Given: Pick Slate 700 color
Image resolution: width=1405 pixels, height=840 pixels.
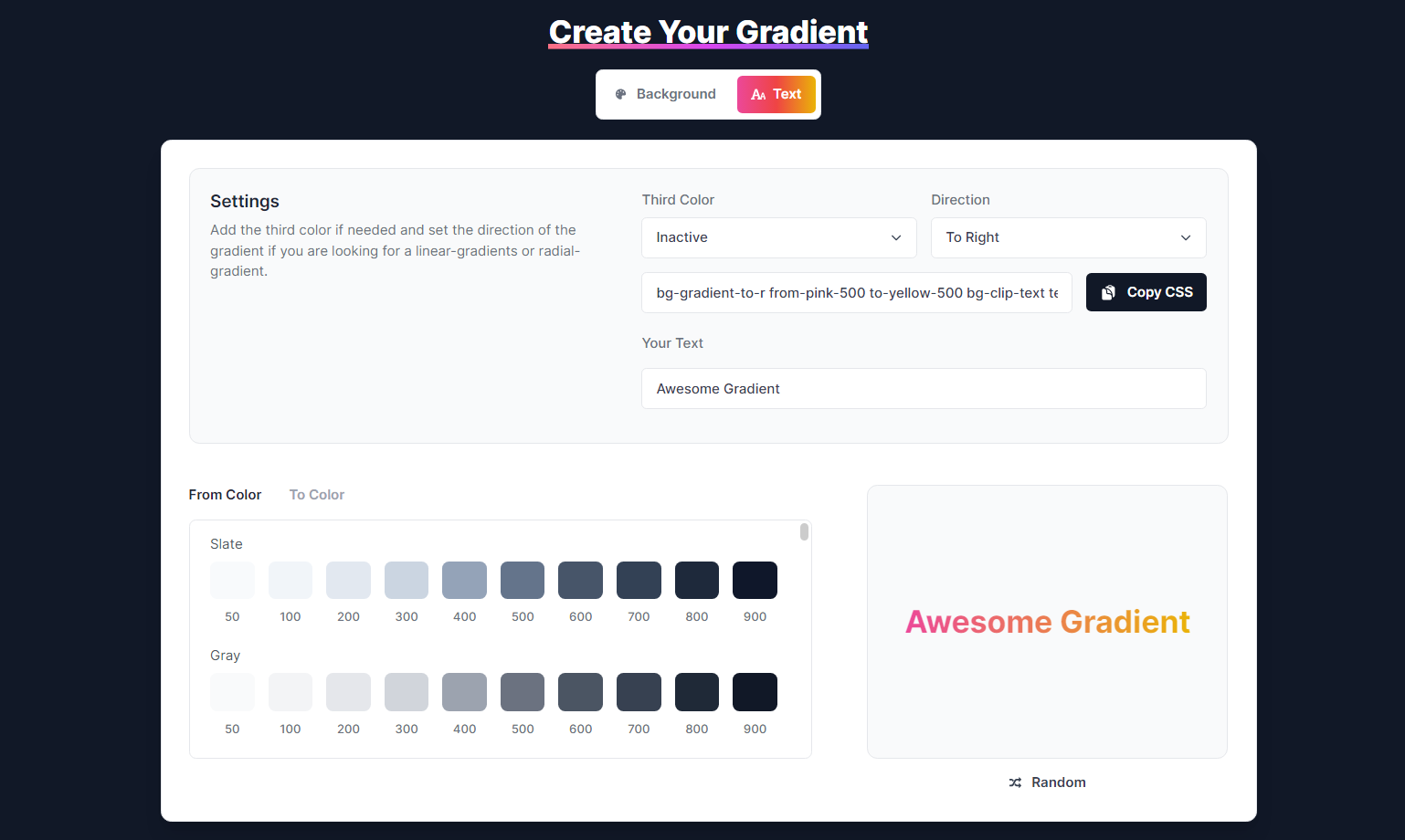Looking at the screenshot, I should pyautogui.click(x=639, y=580).
